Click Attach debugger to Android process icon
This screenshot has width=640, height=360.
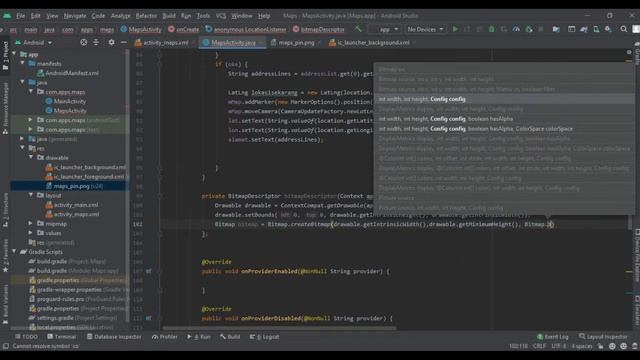pos(529,29)
